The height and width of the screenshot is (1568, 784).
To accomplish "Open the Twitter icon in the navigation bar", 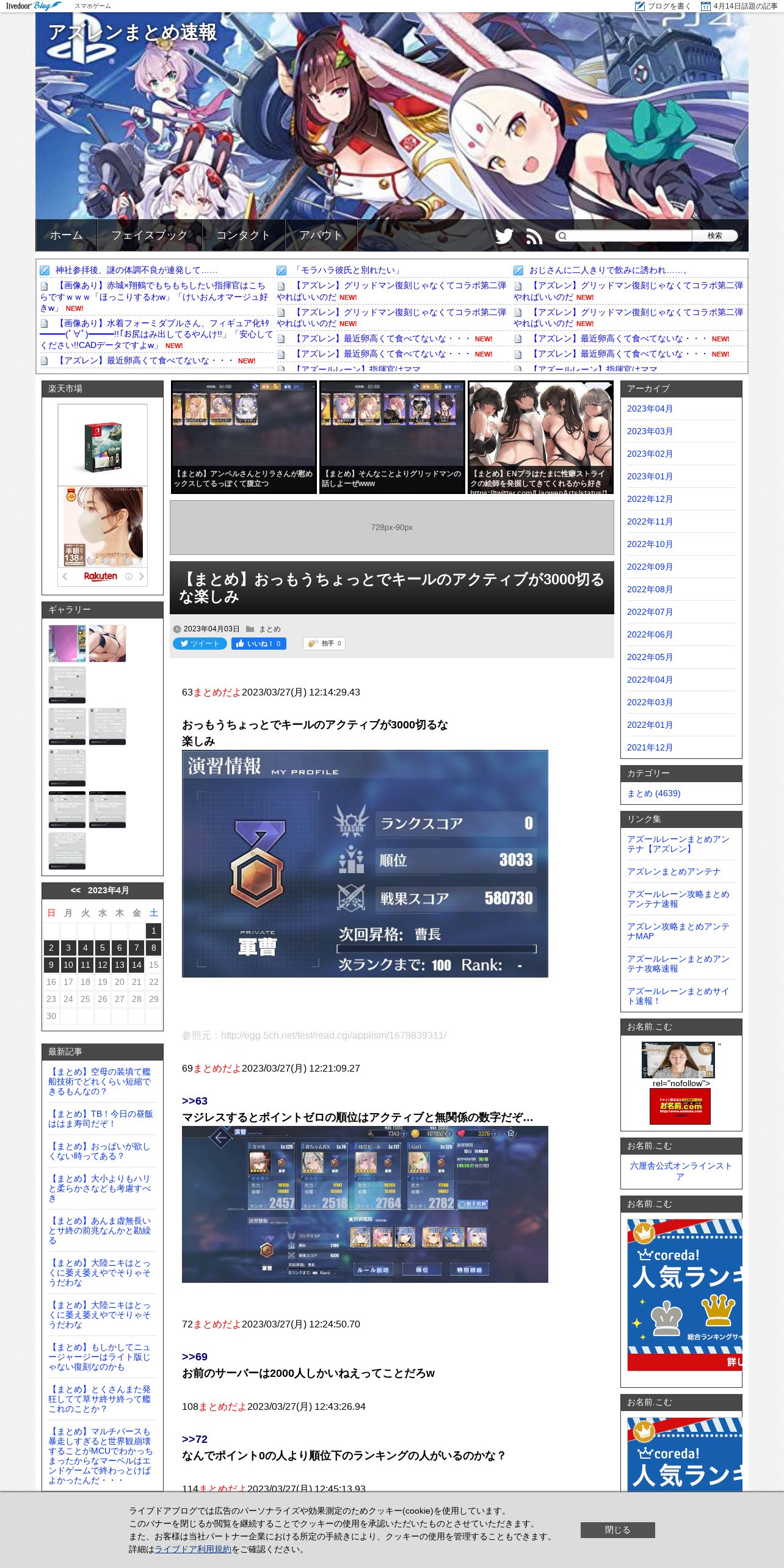I will 504,236.
